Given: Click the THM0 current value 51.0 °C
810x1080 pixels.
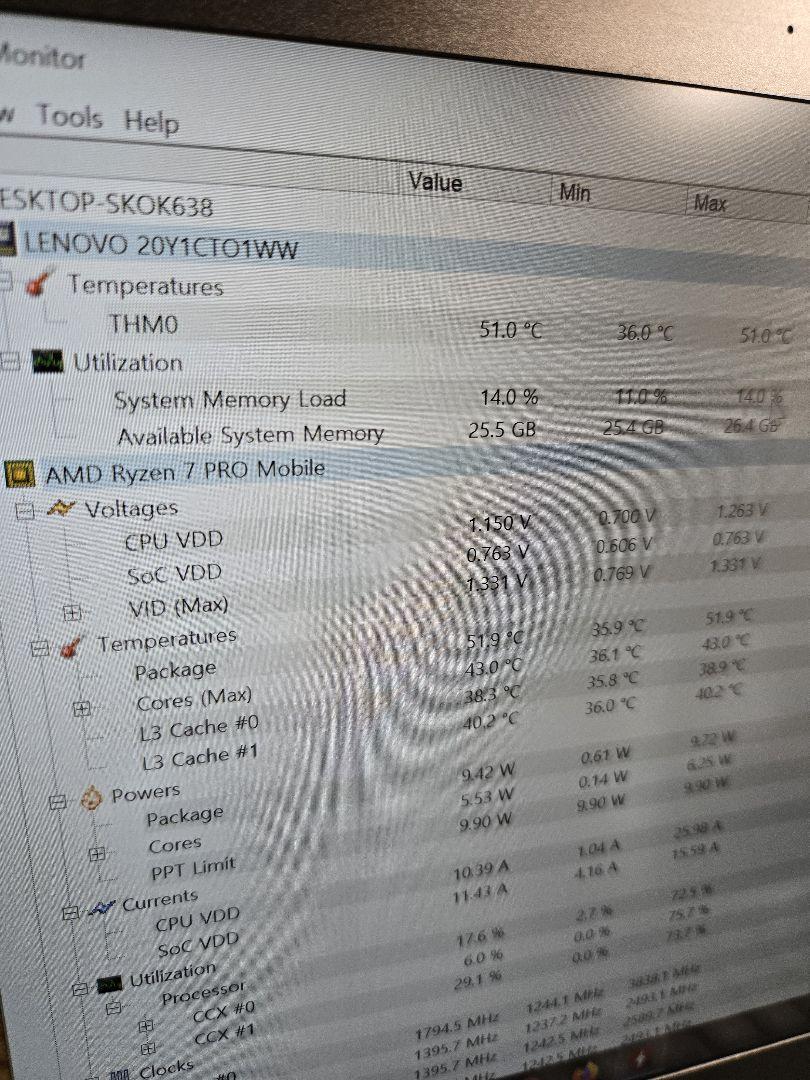Looking at the screenshot, I should coord(511,331).
